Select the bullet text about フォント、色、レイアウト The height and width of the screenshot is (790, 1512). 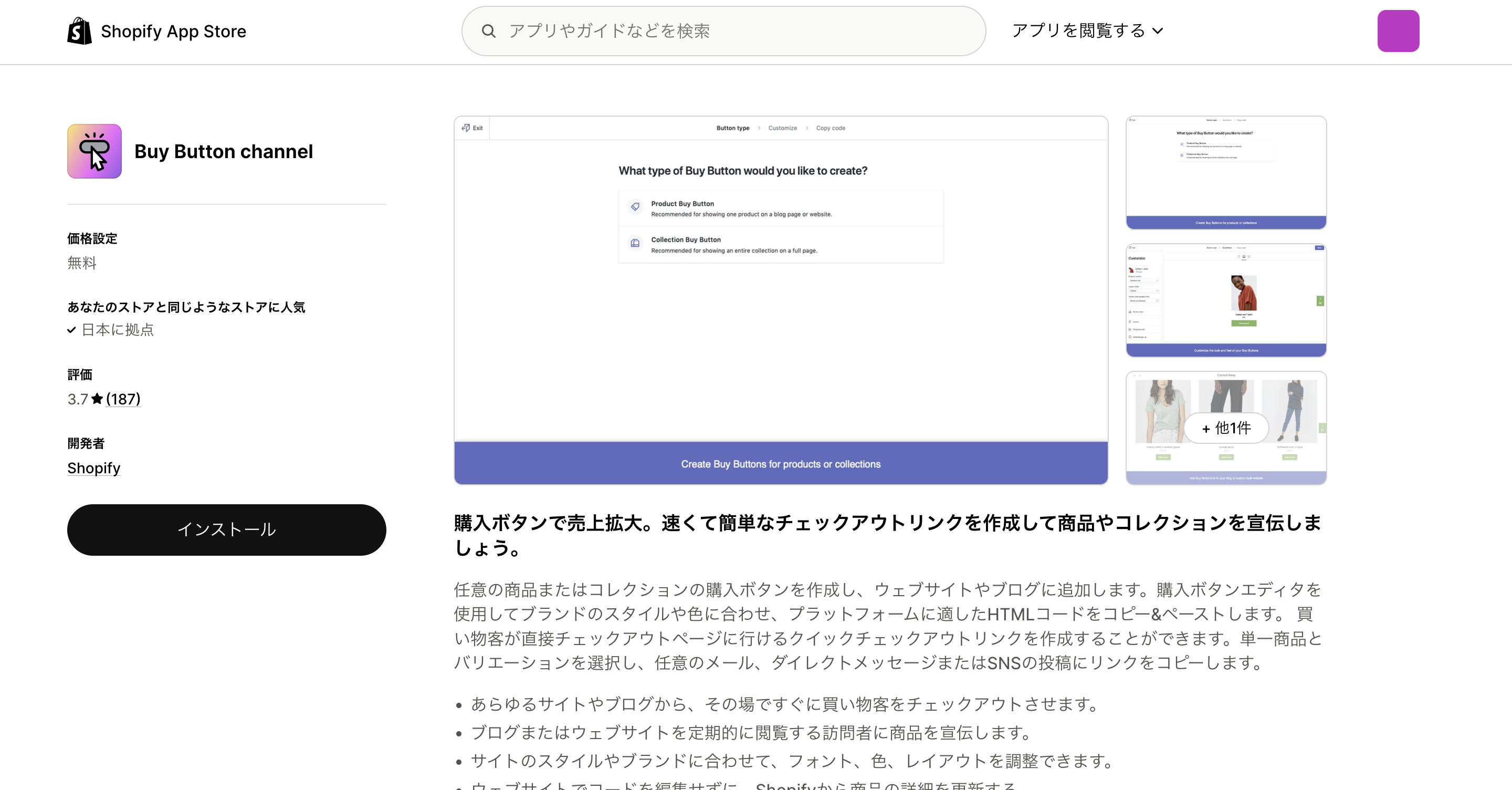click(793, 761)
